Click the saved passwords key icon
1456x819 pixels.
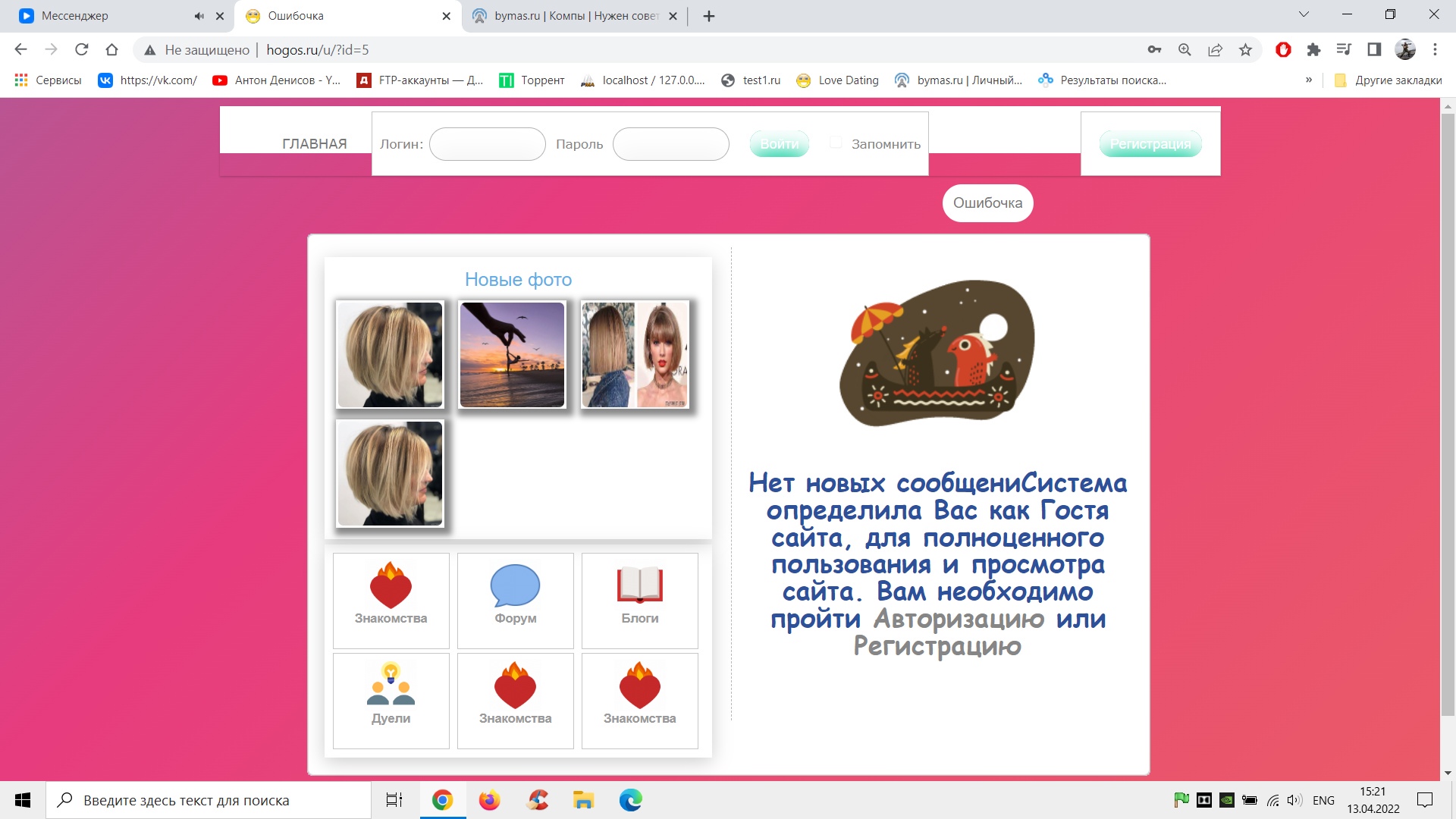1154,50
